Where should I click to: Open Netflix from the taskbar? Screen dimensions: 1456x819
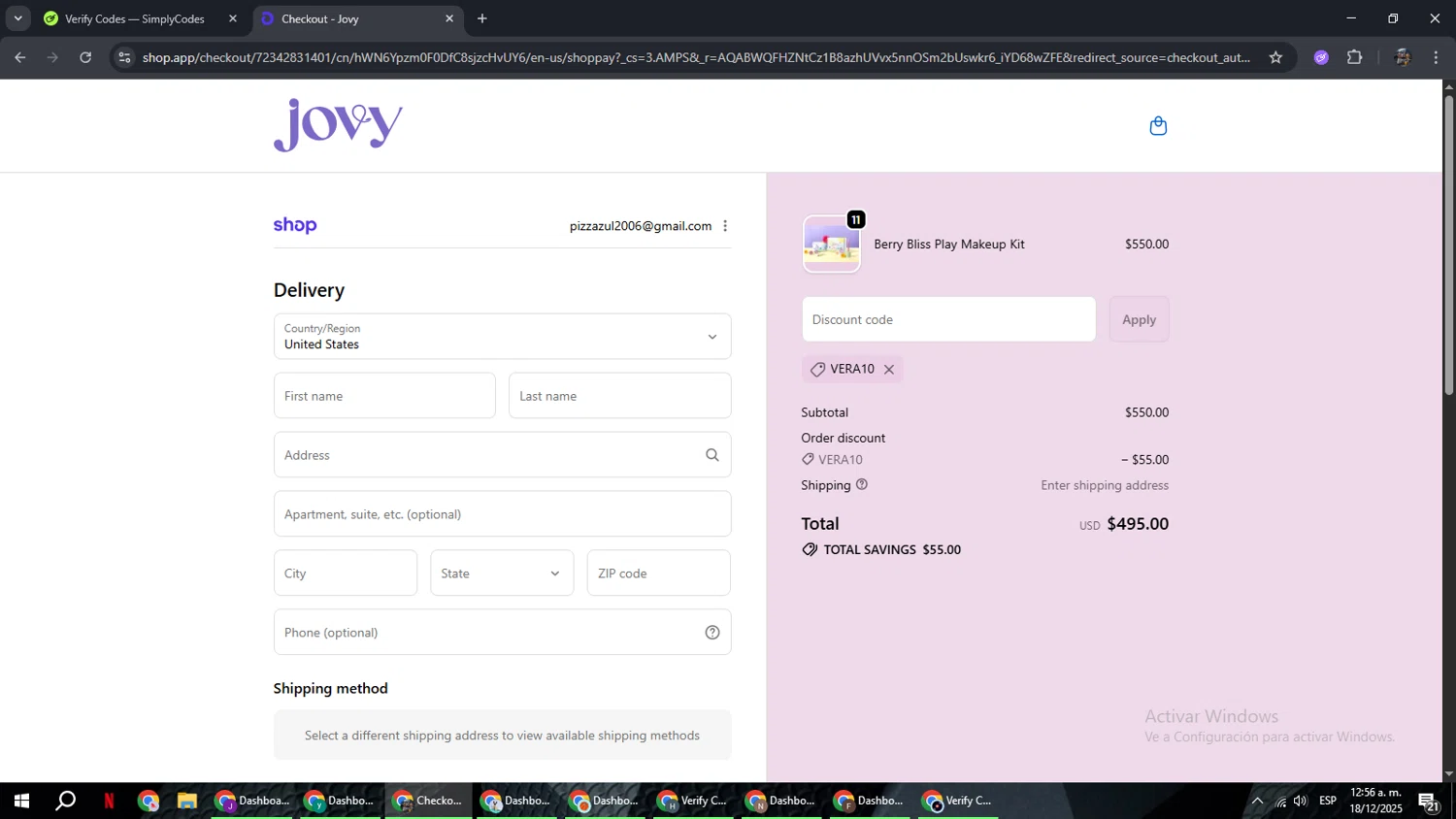[109, 801]
